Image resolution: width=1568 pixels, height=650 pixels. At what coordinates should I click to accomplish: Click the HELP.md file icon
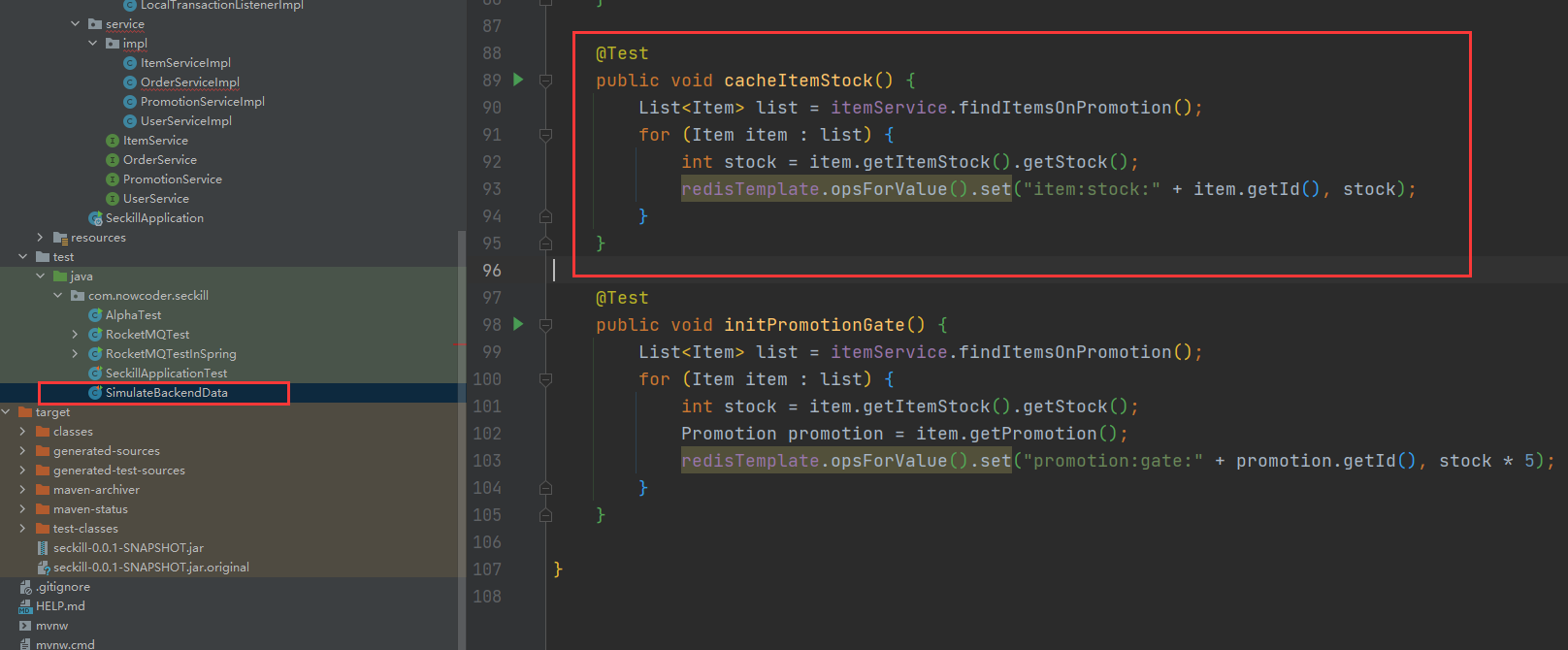pos(25,606)
